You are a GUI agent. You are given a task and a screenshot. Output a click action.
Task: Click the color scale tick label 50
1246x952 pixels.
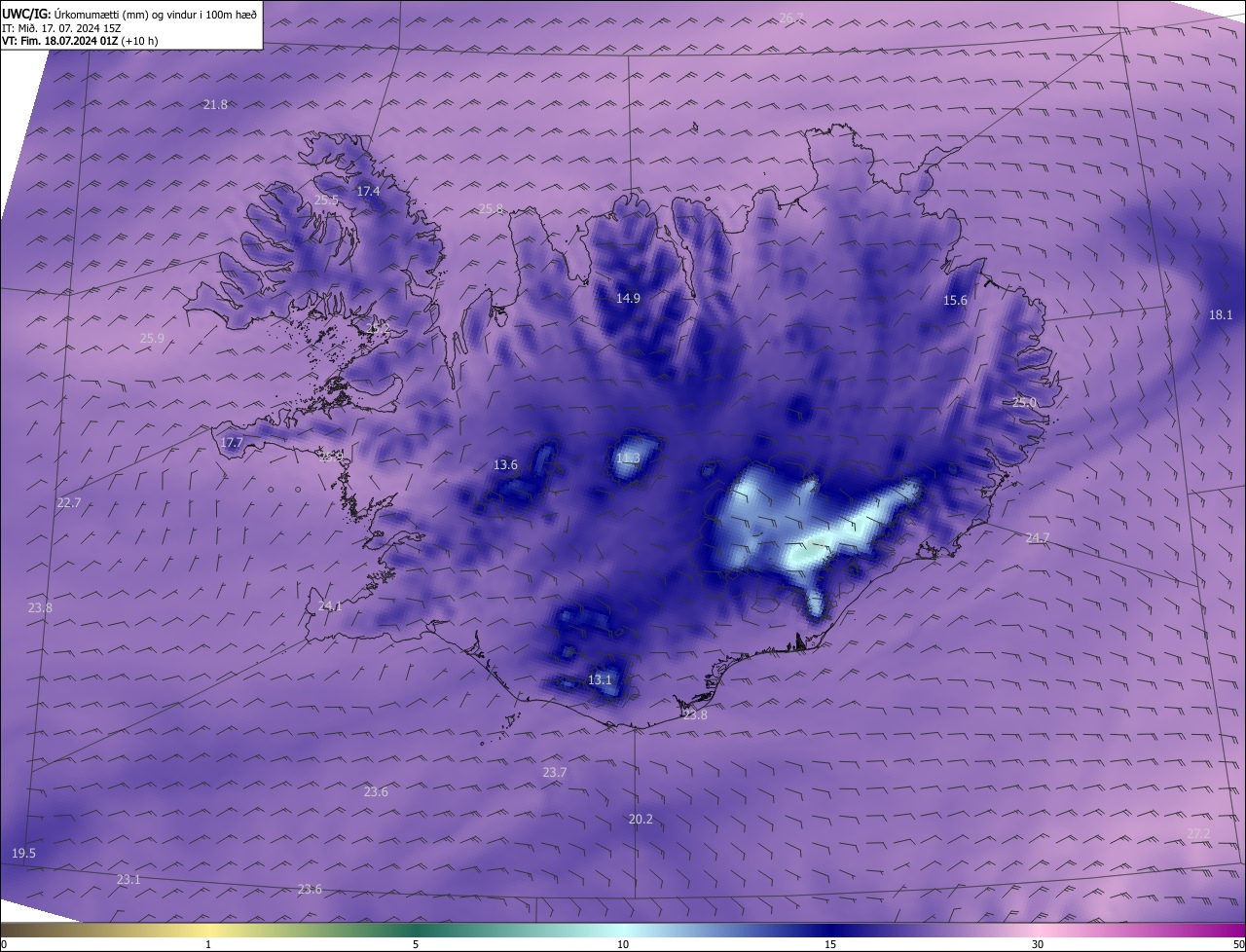tap(1238, 944)
